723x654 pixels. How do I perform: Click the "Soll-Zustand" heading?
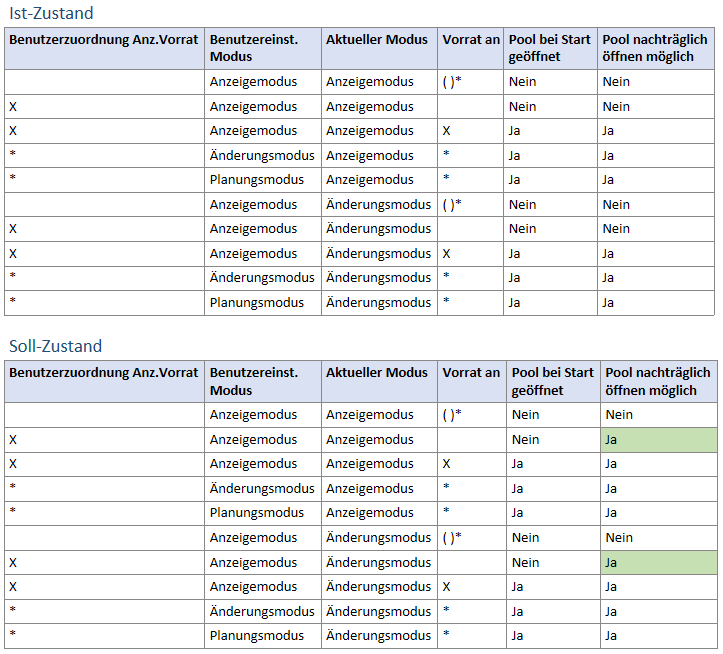55,346
